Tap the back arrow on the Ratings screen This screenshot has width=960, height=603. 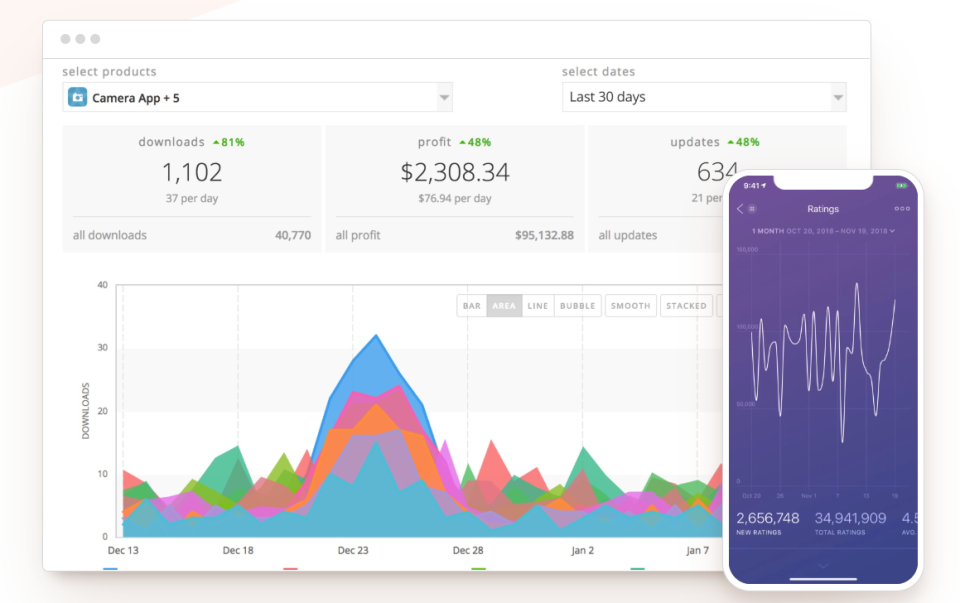tap(738, 208)
